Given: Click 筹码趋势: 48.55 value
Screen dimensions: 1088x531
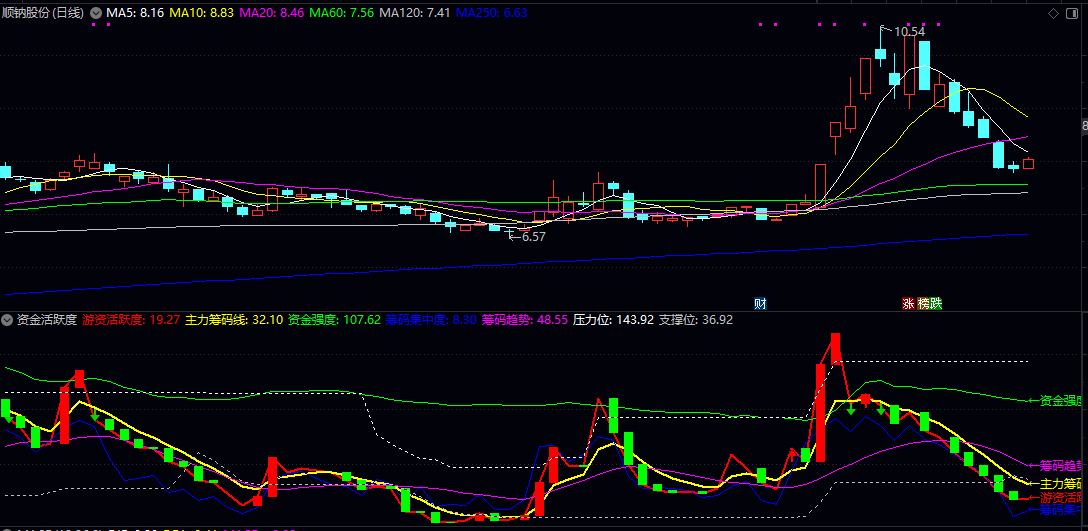Looking at the screenshot, I should [x=525, y=320].
